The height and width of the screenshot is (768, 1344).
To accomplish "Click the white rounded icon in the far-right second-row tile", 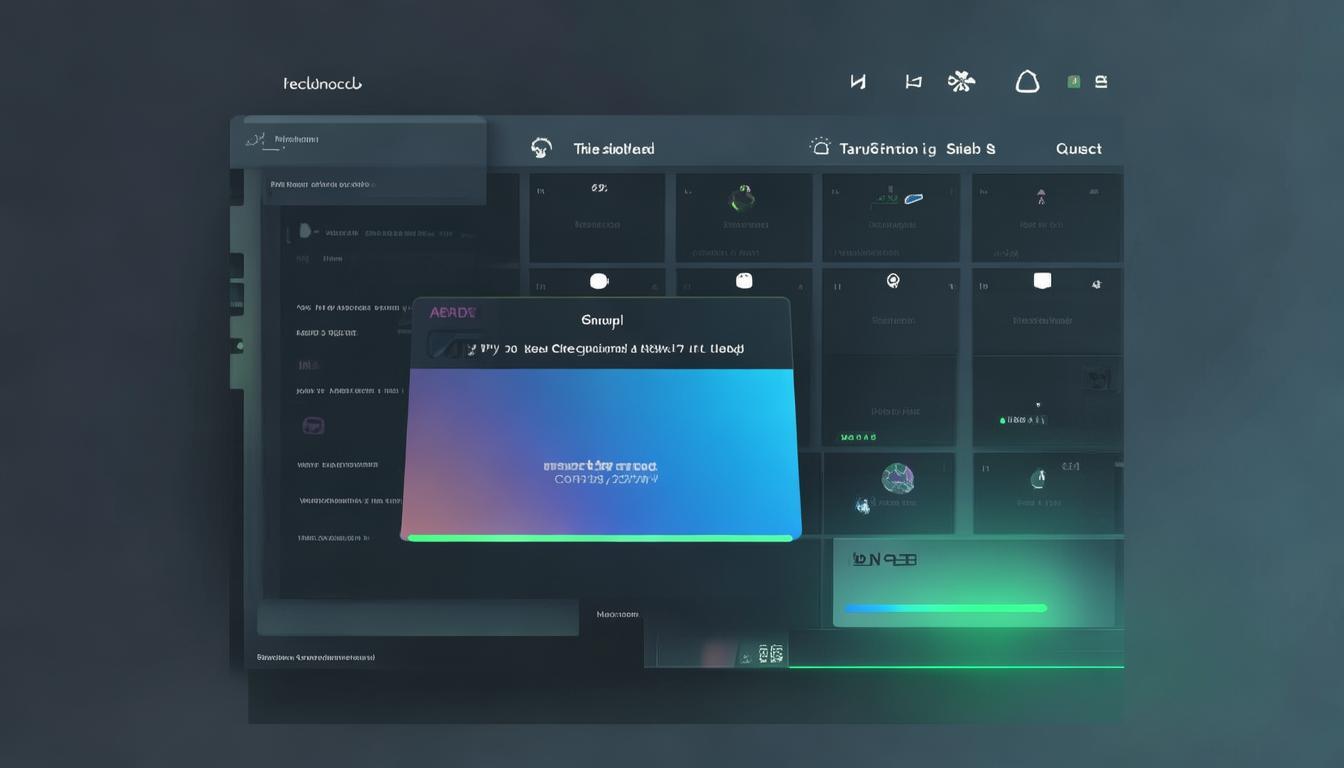I will [x=1042, y=281].
